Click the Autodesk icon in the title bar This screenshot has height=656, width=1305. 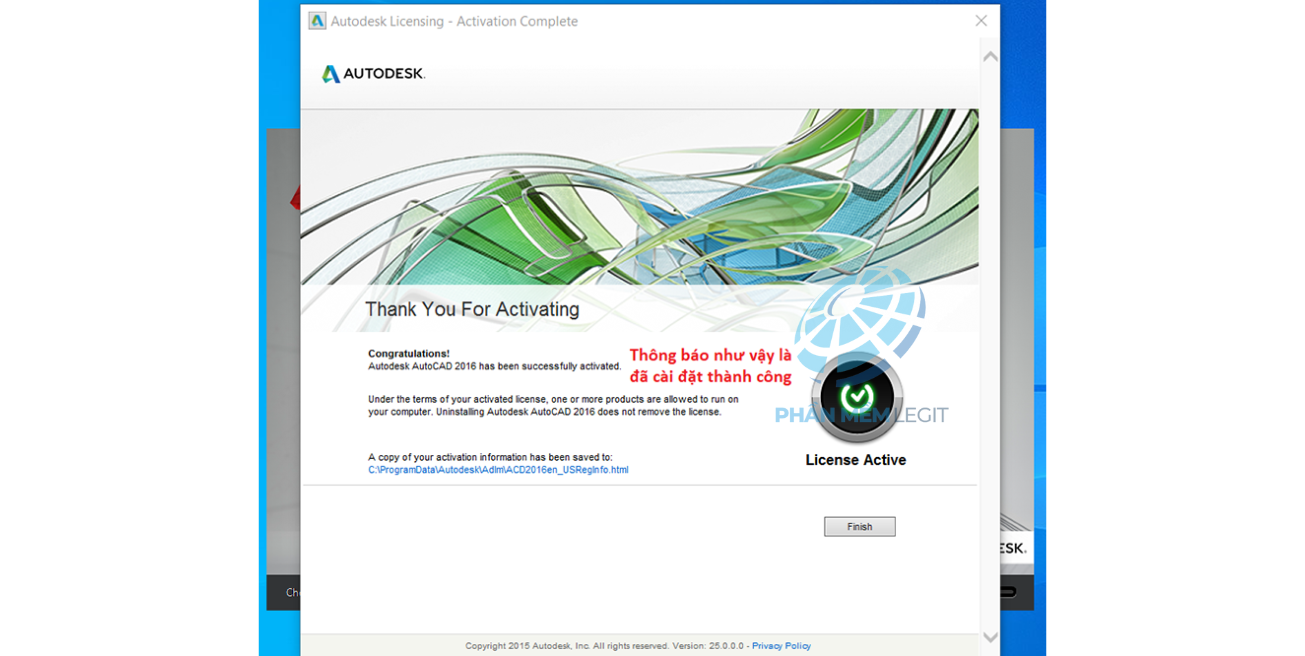[317, 21]
